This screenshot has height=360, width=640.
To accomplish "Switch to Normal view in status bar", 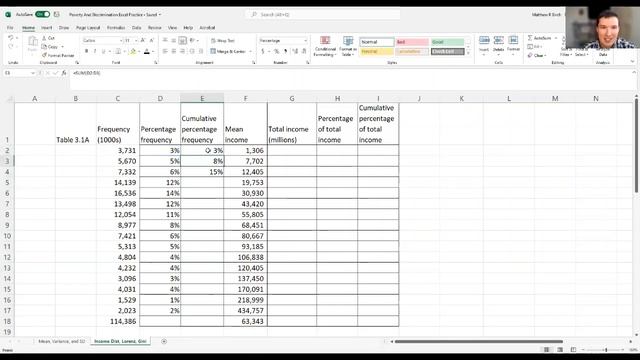I will click(x=547, y=350).
